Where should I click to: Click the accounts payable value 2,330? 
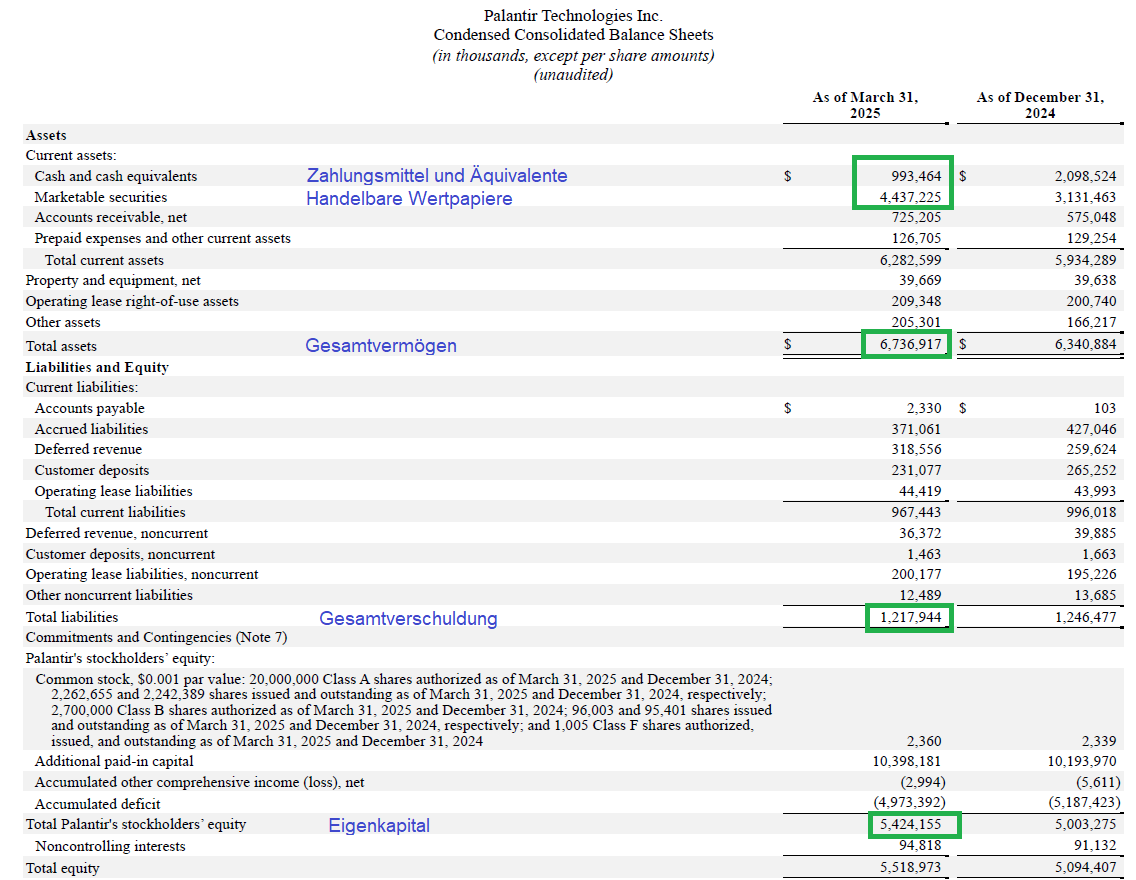click(924, 408)
